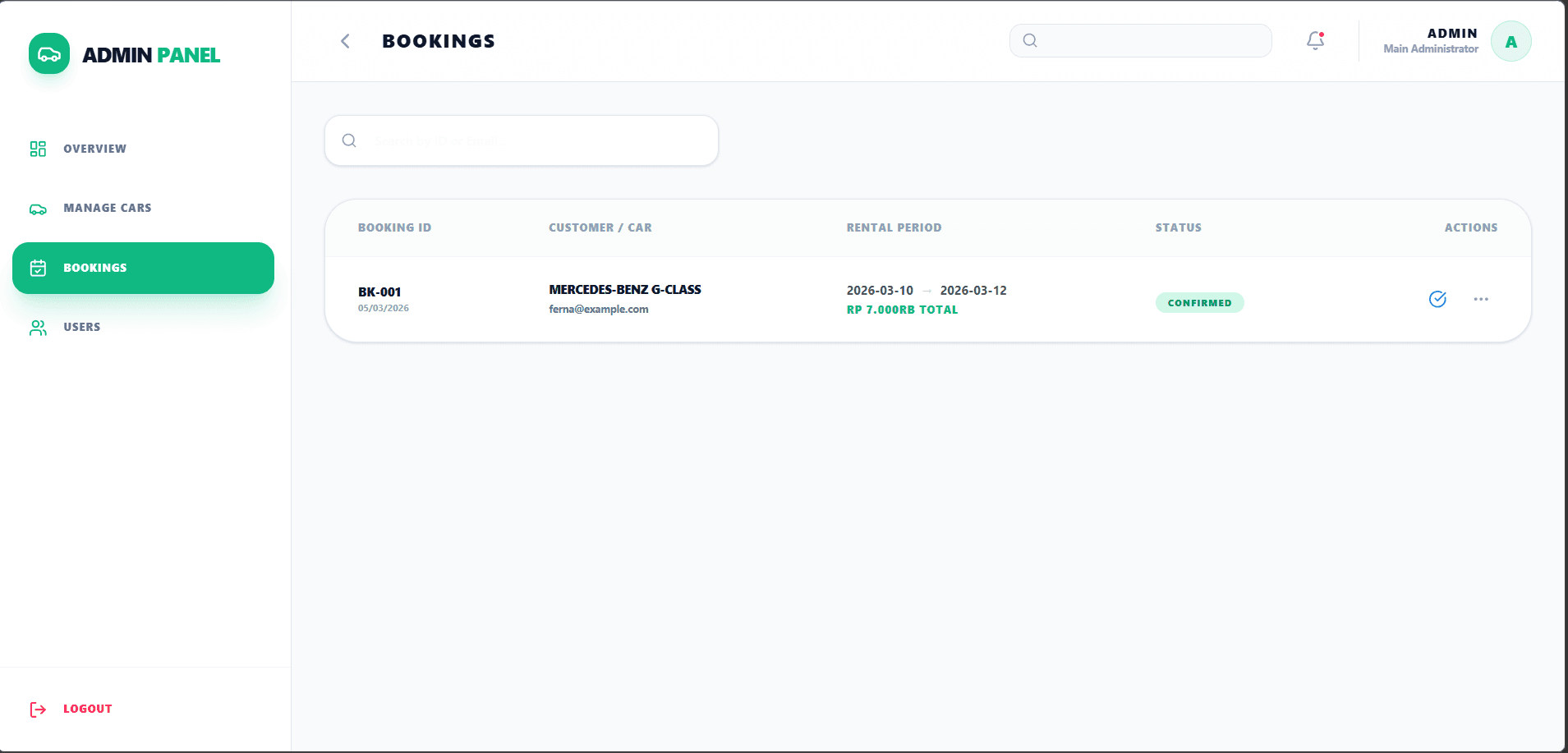Click the ferna@example.com customer email
The image size is (1568, 753).
(x=599, y=310)
